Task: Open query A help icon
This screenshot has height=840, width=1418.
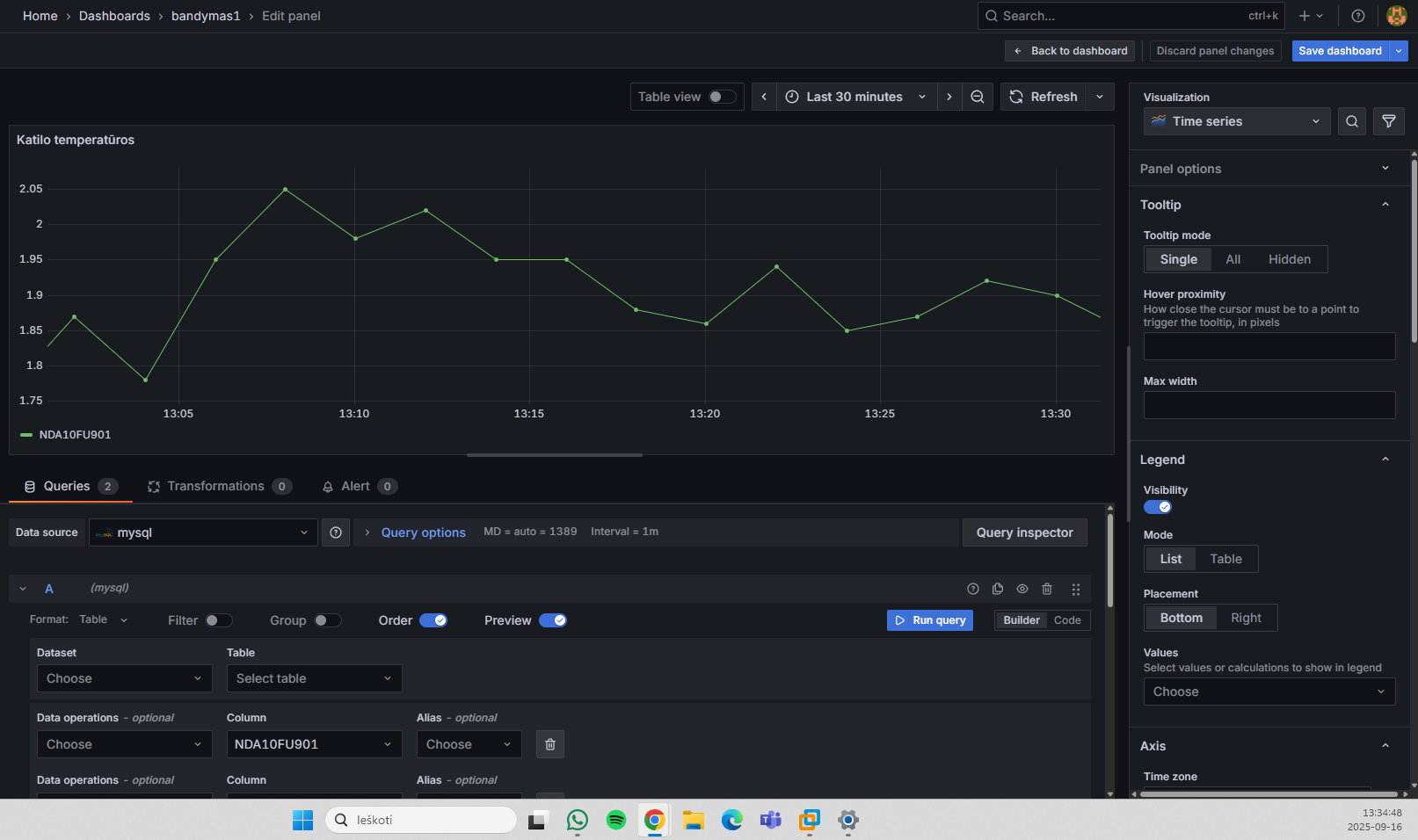Action: (973, 589)
